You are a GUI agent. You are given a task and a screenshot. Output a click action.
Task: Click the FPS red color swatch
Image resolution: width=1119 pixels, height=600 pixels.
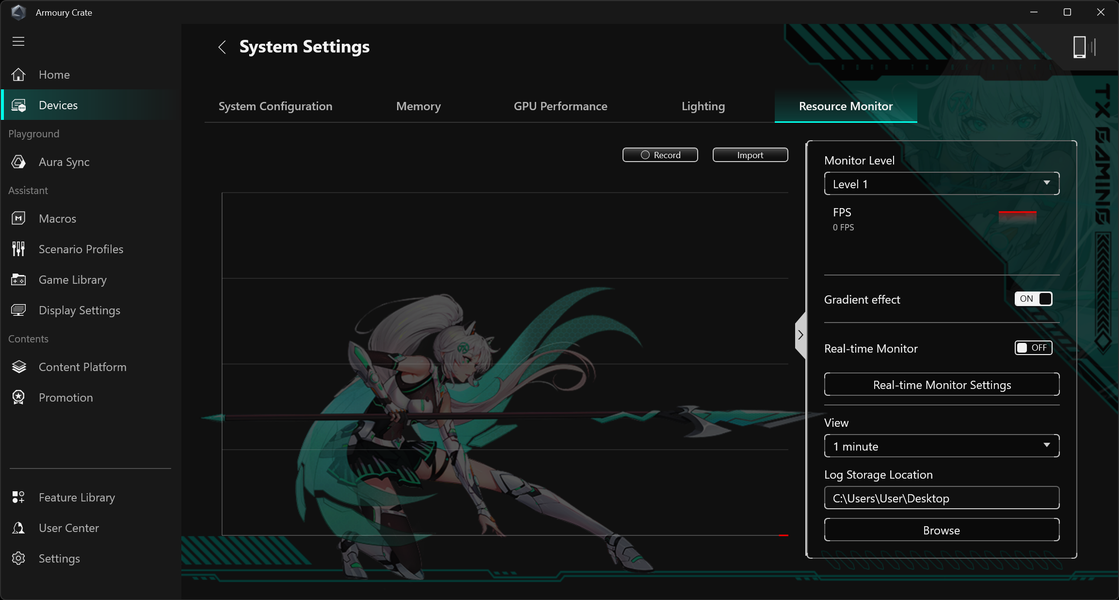(x=1017, y=217)
